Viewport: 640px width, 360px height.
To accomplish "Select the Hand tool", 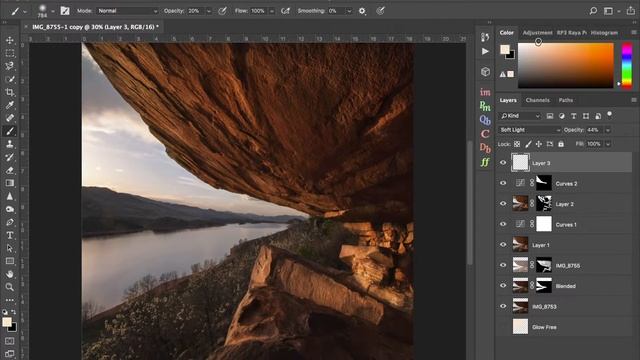I will click(x=9, y=274).
